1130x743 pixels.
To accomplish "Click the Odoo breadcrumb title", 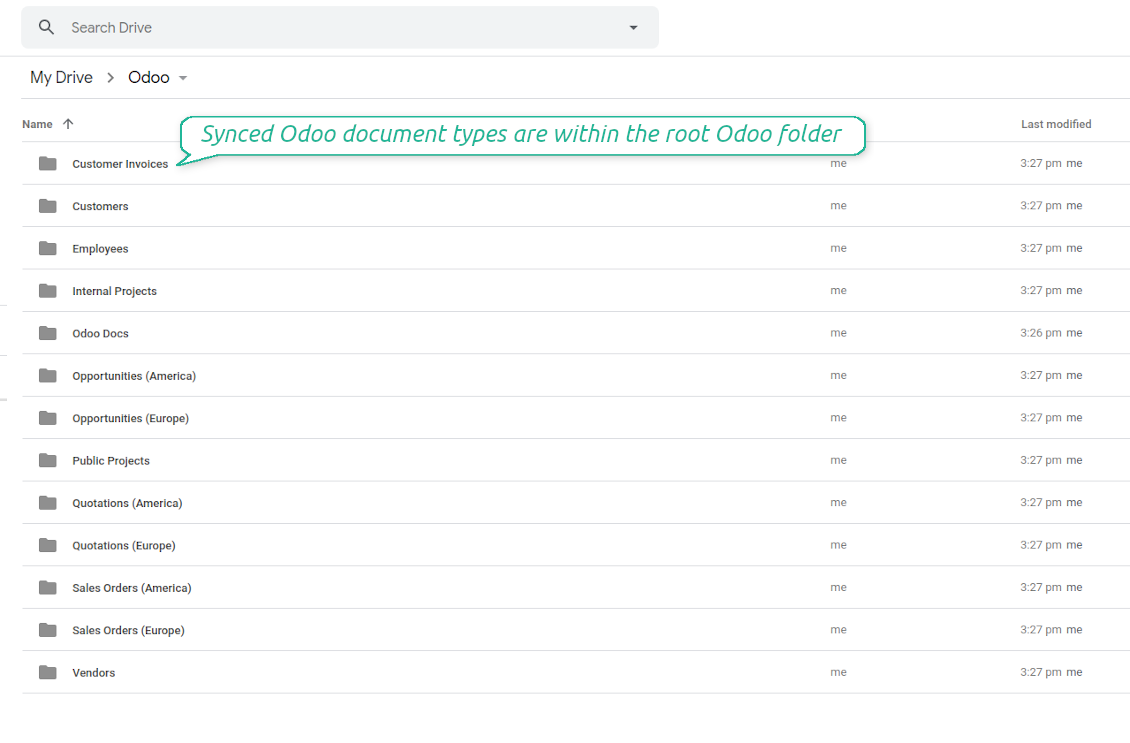I will pos(148,77).
